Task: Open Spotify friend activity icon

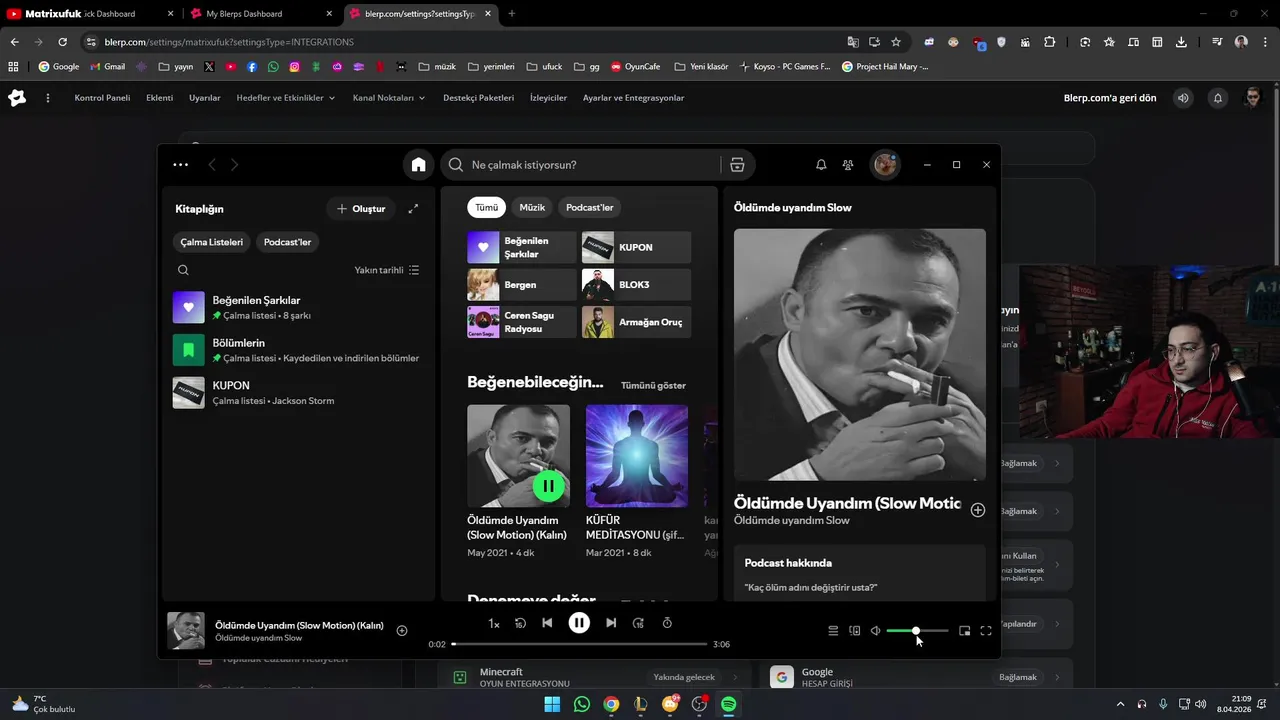Action: 848,165
